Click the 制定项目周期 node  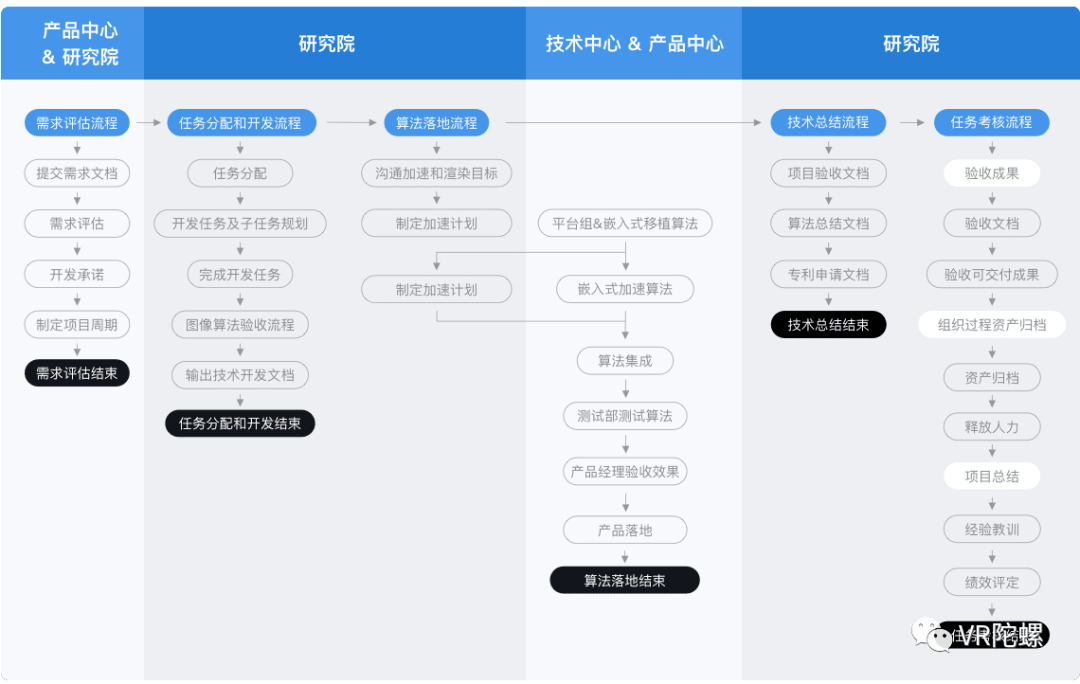(x=77, y=324)
